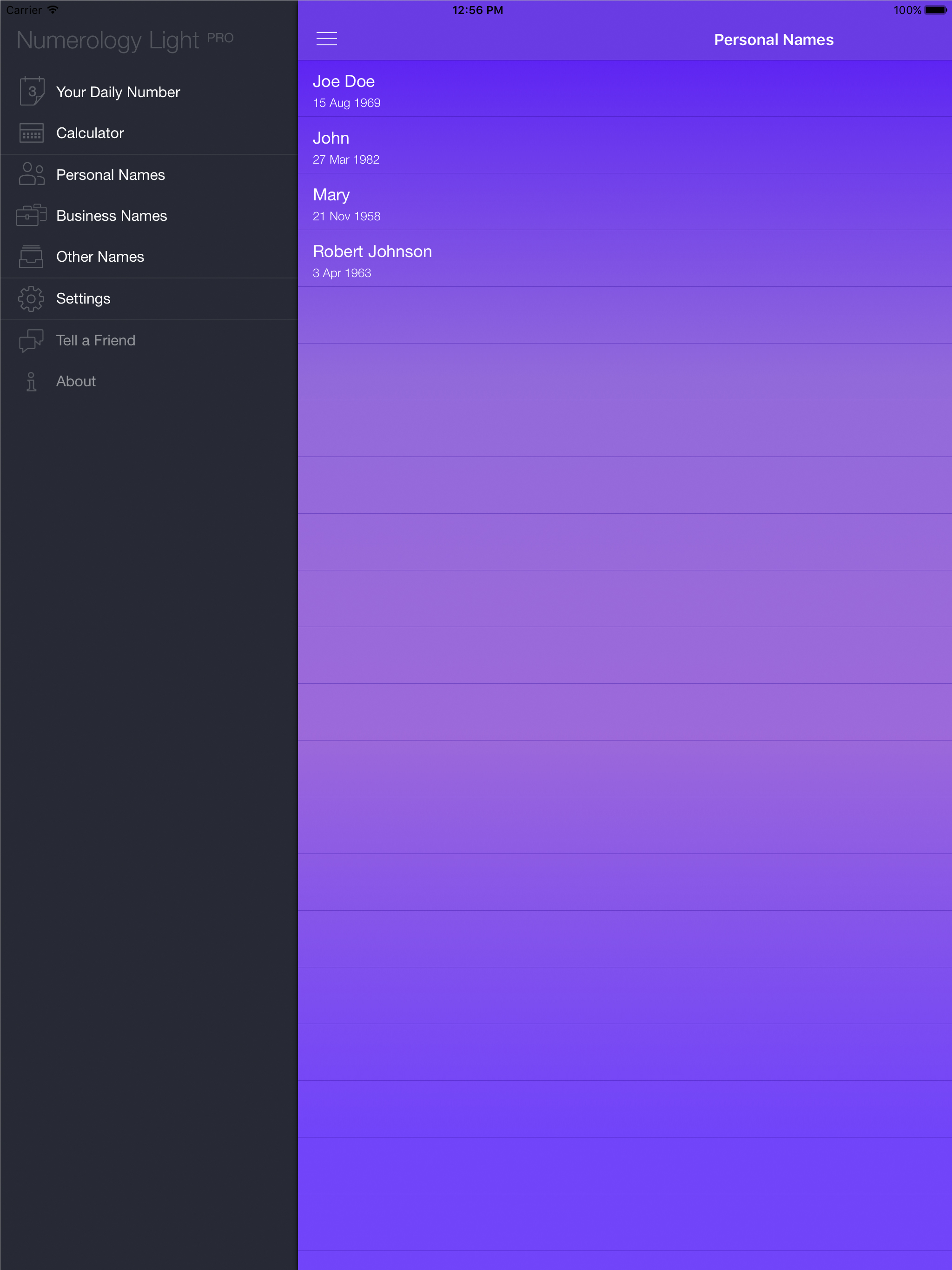Click the Calculator keyboard icon
This screenshot has height=1270, width=952.
[32, 132]
